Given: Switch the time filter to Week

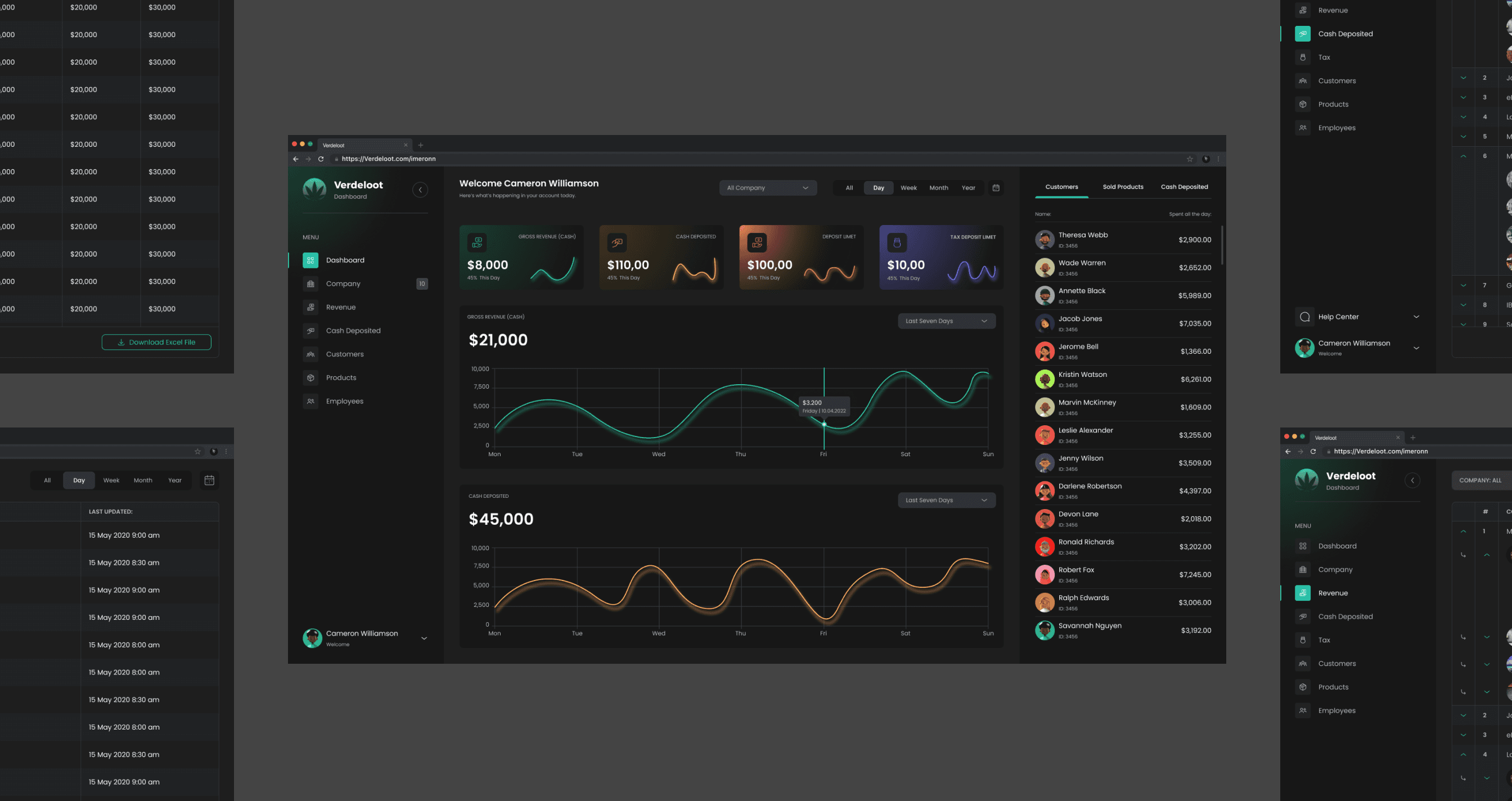Looking at the screenshot, I should click(908, 188).
